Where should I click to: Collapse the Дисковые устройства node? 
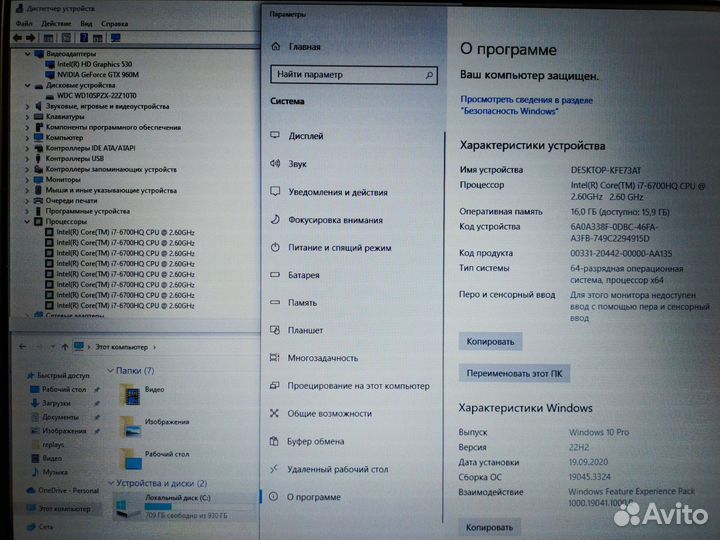pos(28,85)
